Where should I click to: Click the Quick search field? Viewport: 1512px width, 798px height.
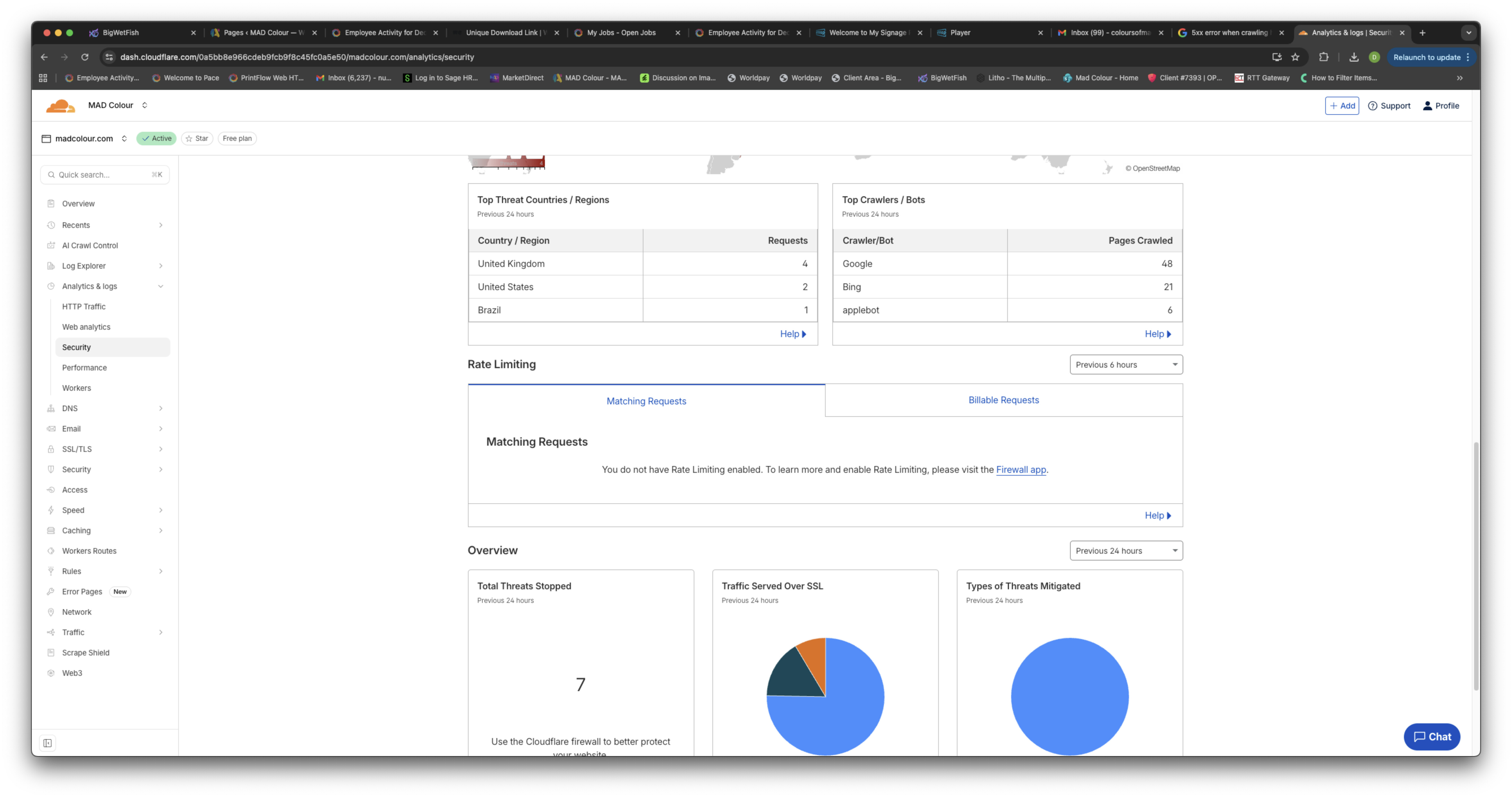104,174
